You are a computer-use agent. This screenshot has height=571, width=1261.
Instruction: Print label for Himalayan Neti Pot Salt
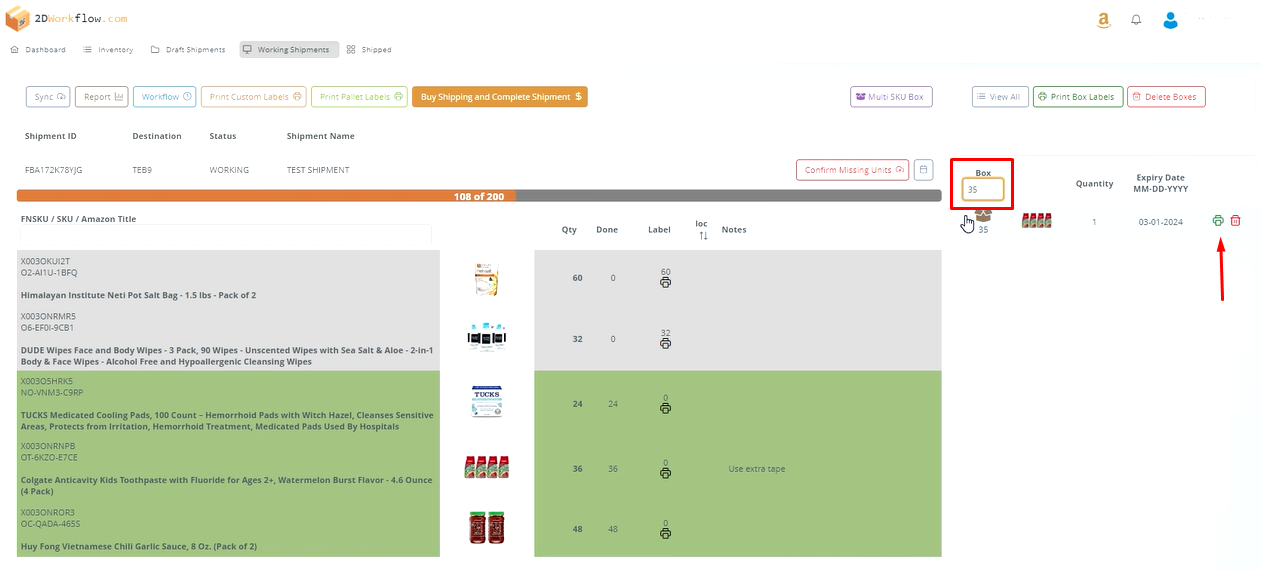[665, 282]
